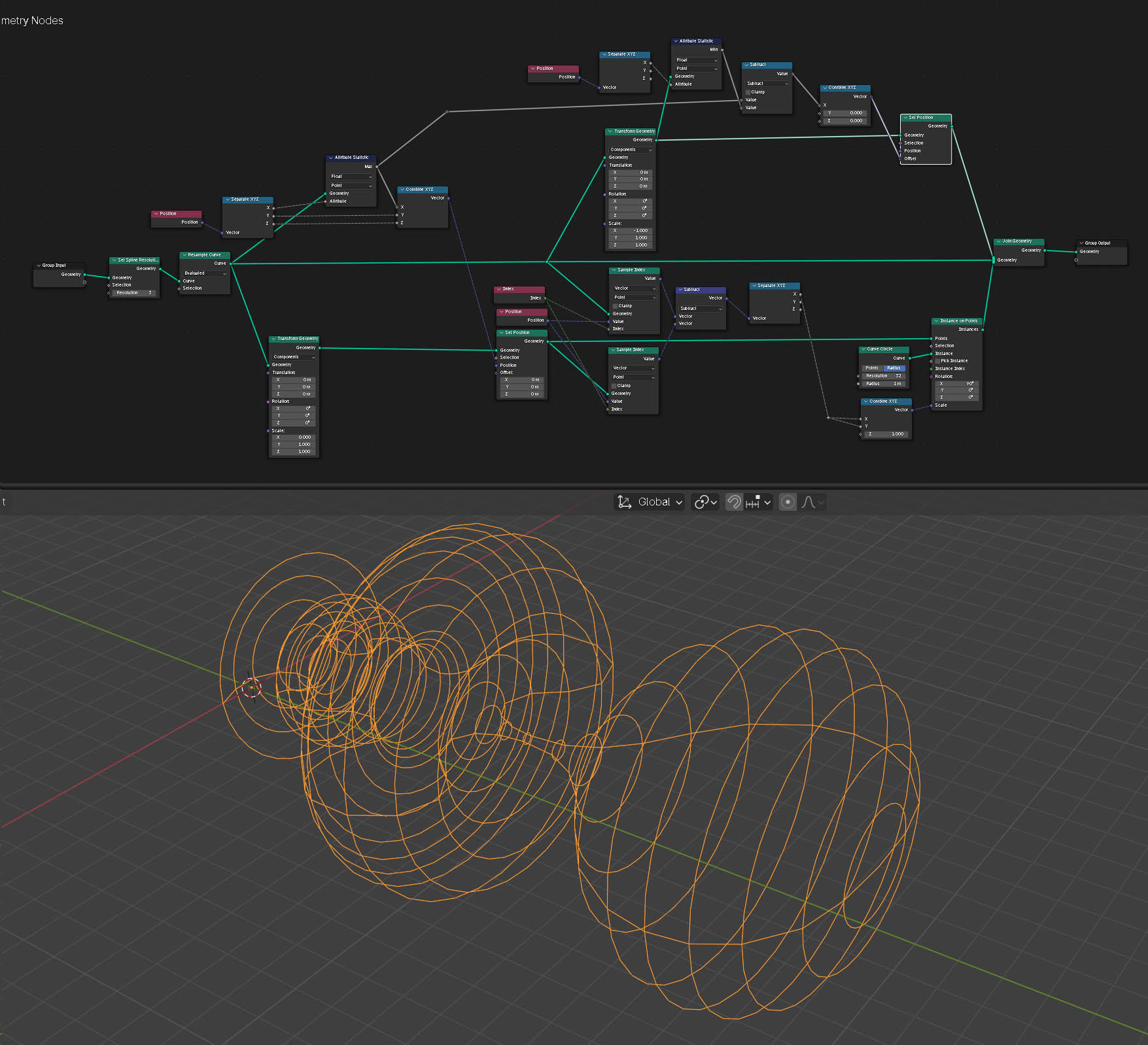
Task: Click the 3D cursor in the viewport
Action: 251,687
